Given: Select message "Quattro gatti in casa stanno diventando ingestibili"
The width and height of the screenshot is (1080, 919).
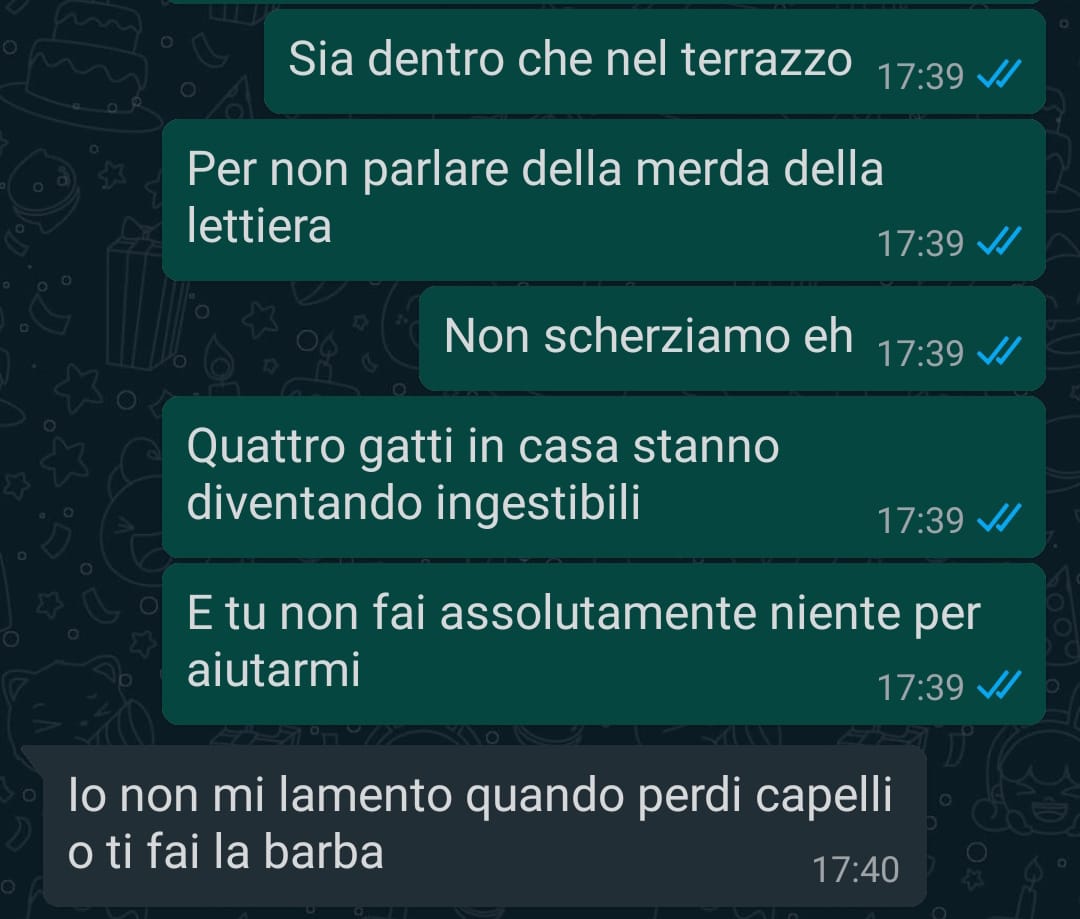Looking at the screenshot, I should coord(604,477).
